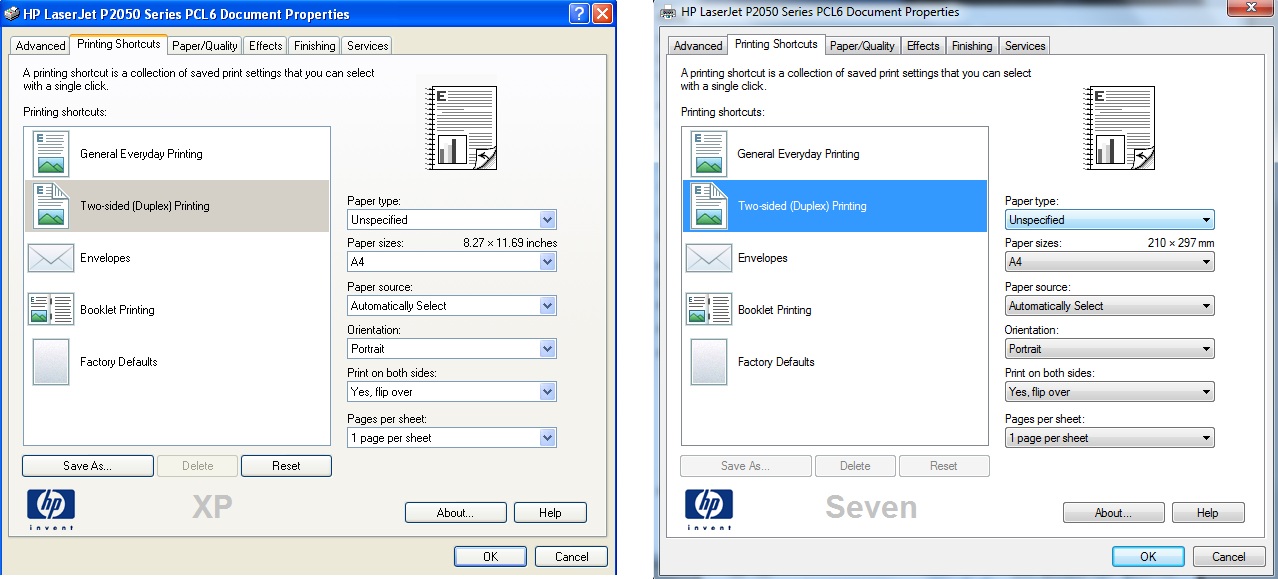Click Envelopes icon in the XP dialog
Viewport: 1278px width, 579px height.
click(x=51, y=258)
